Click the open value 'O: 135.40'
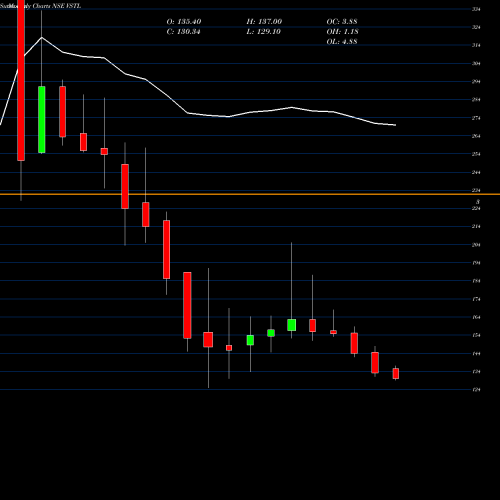The width and height of the screenshot is (500, 500). 184,22
